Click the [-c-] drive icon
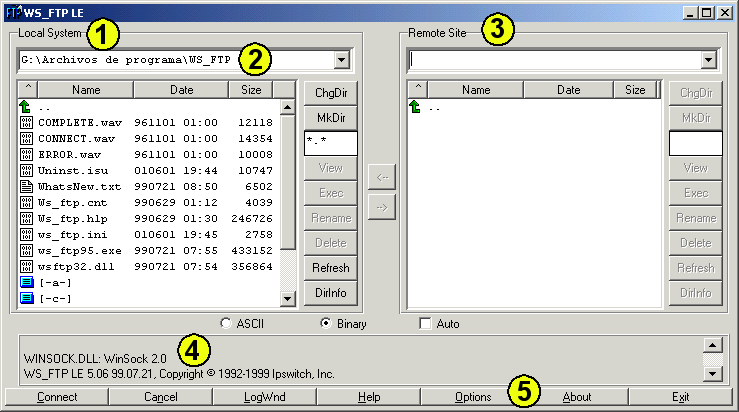739x412 pixels. pyautogui.click(x=27, y=298)
